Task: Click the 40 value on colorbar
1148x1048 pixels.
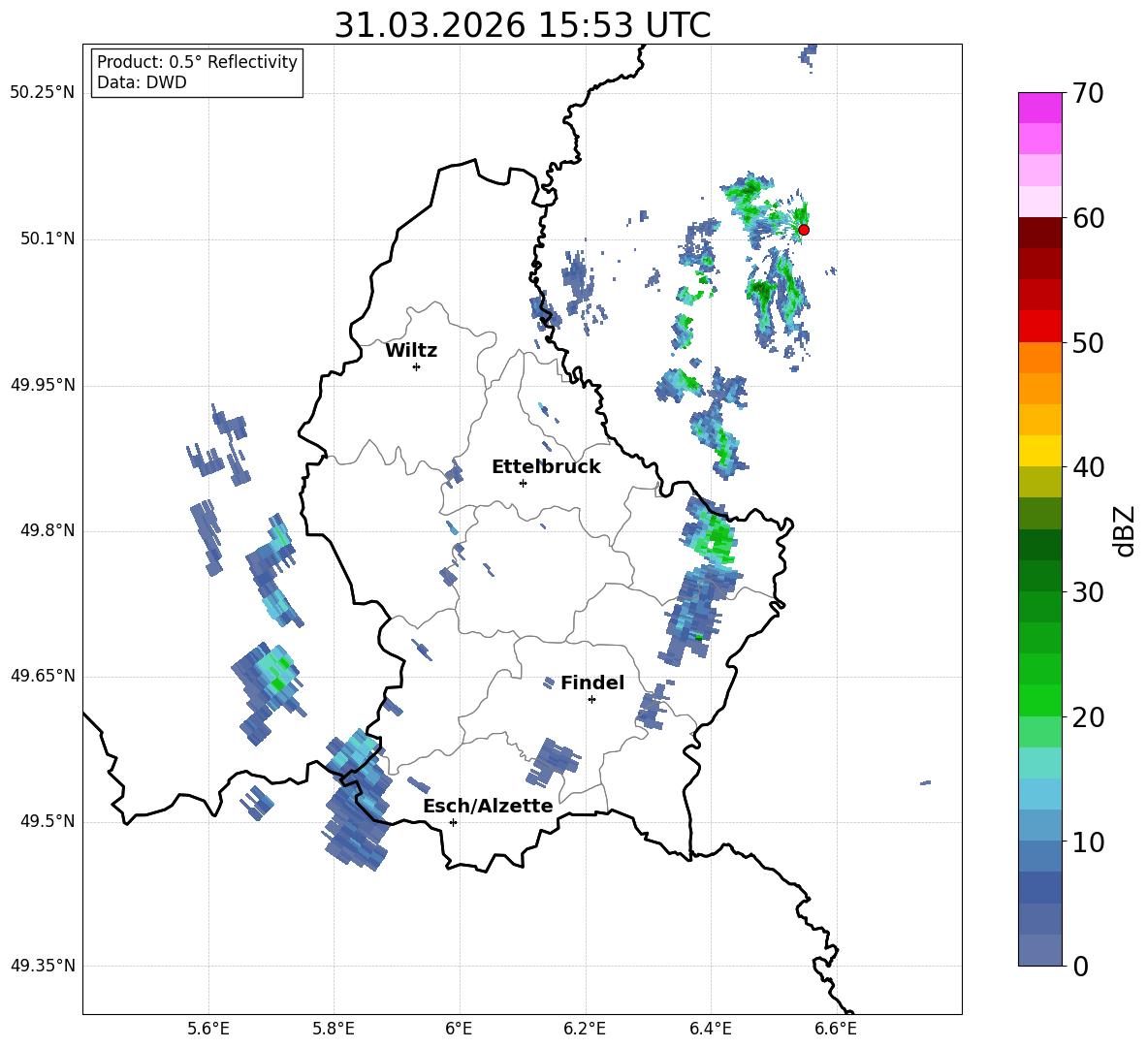Action: [1088, 467]
